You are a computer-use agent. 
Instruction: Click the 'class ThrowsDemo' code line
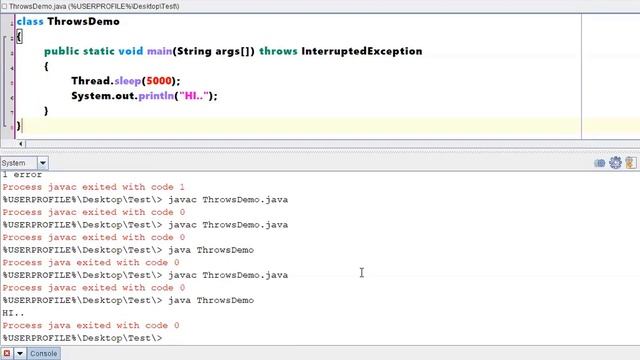coord(68,21)
